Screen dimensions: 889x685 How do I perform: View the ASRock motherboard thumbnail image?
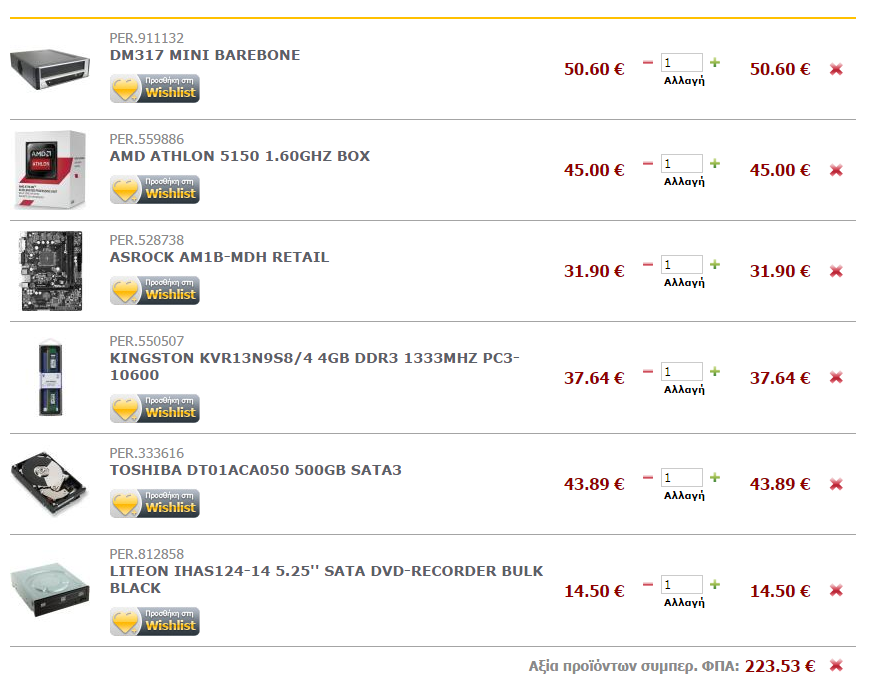click(51, 270)
